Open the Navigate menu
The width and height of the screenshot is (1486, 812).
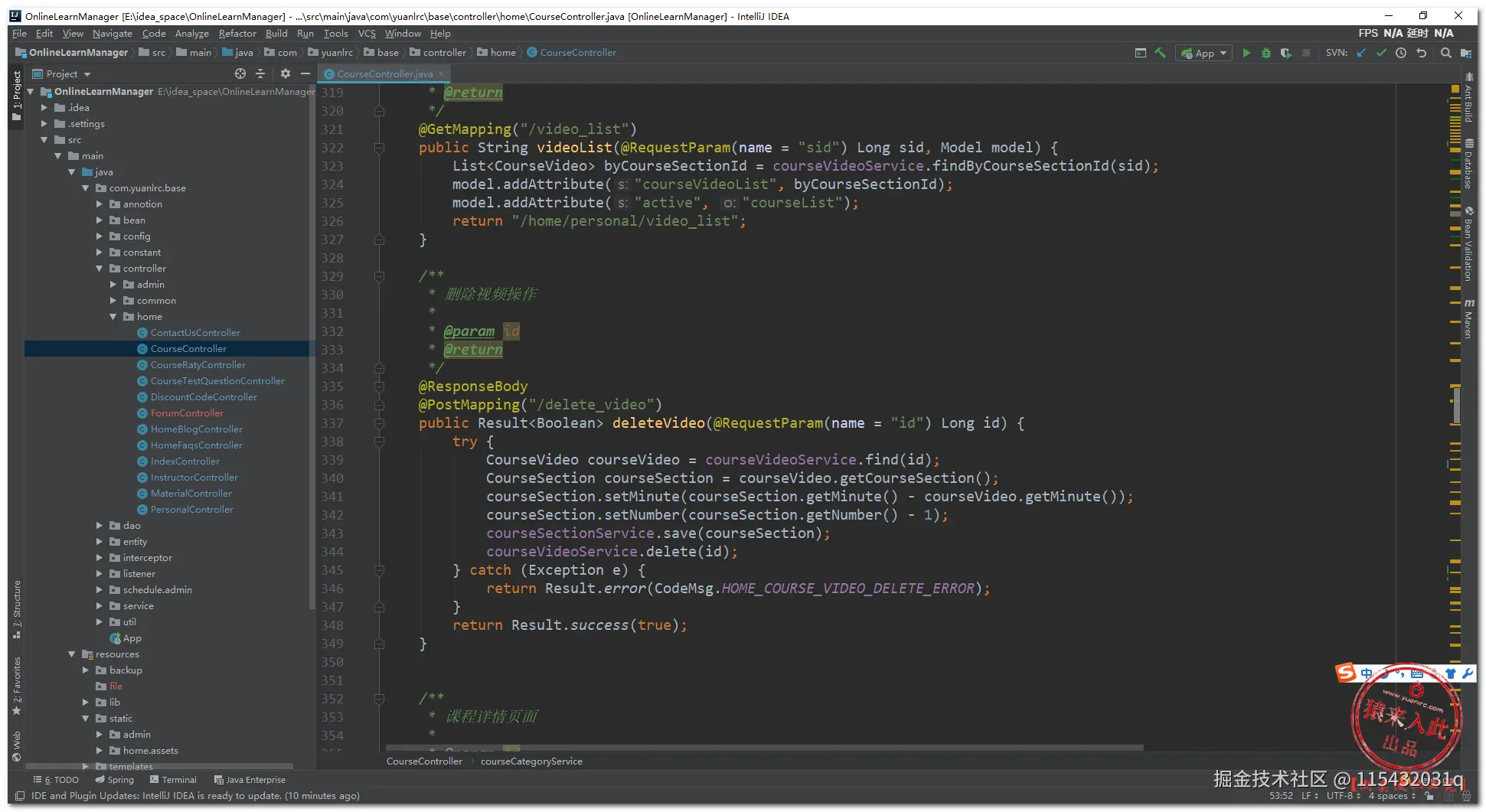[113, 34]
